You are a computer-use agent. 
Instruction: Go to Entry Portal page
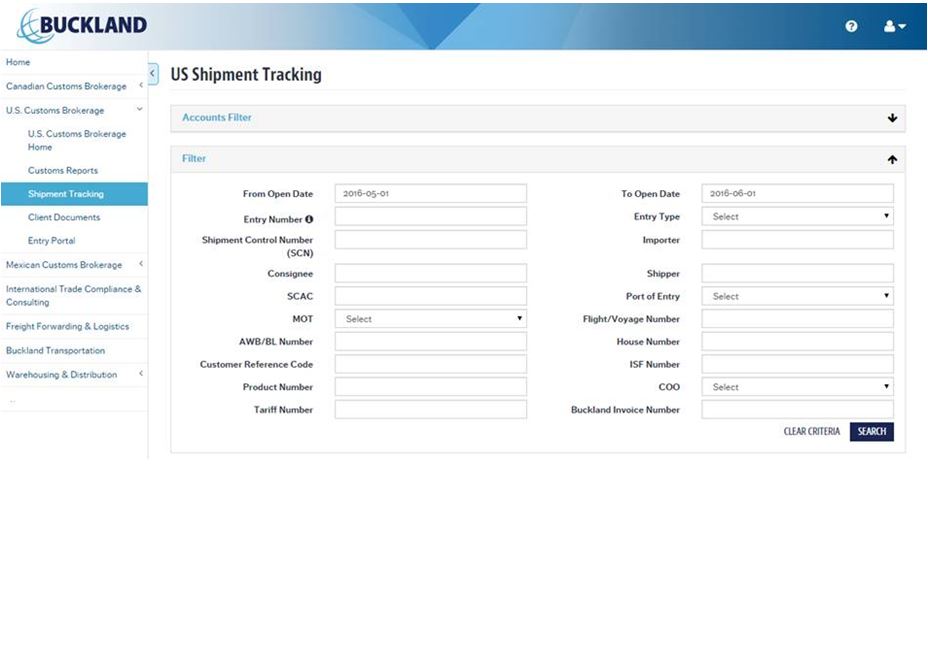click(51, 241)
